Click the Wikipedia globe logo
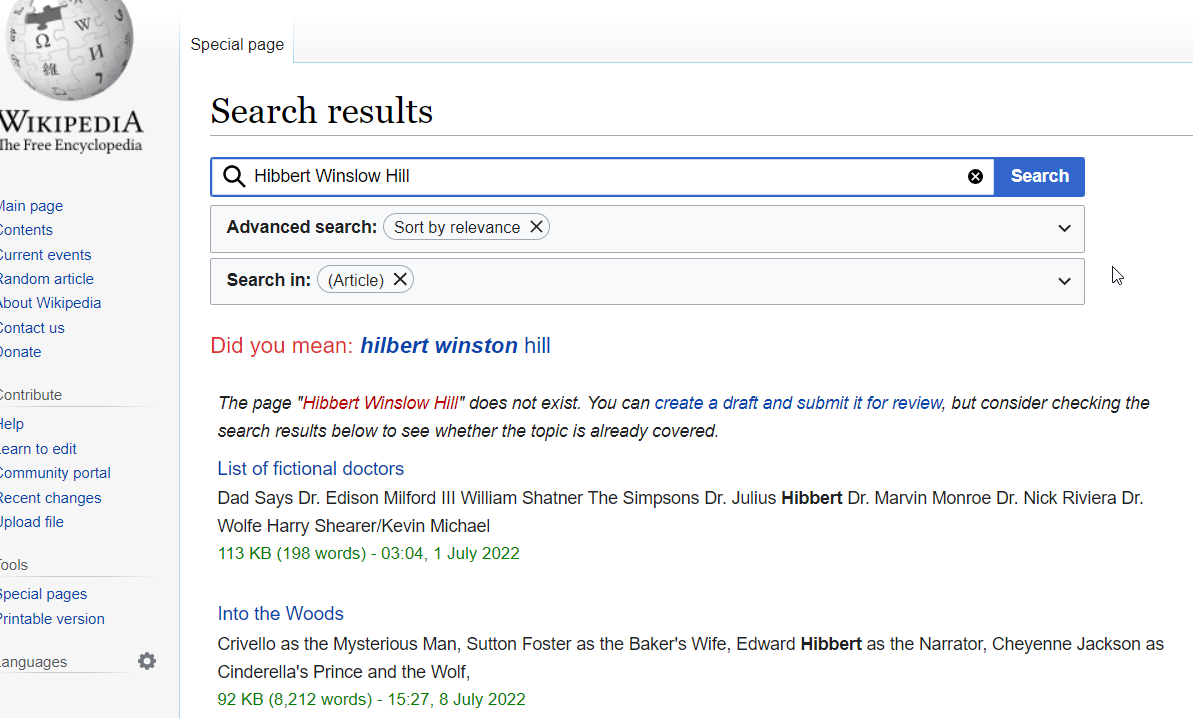 coord(68,49)
